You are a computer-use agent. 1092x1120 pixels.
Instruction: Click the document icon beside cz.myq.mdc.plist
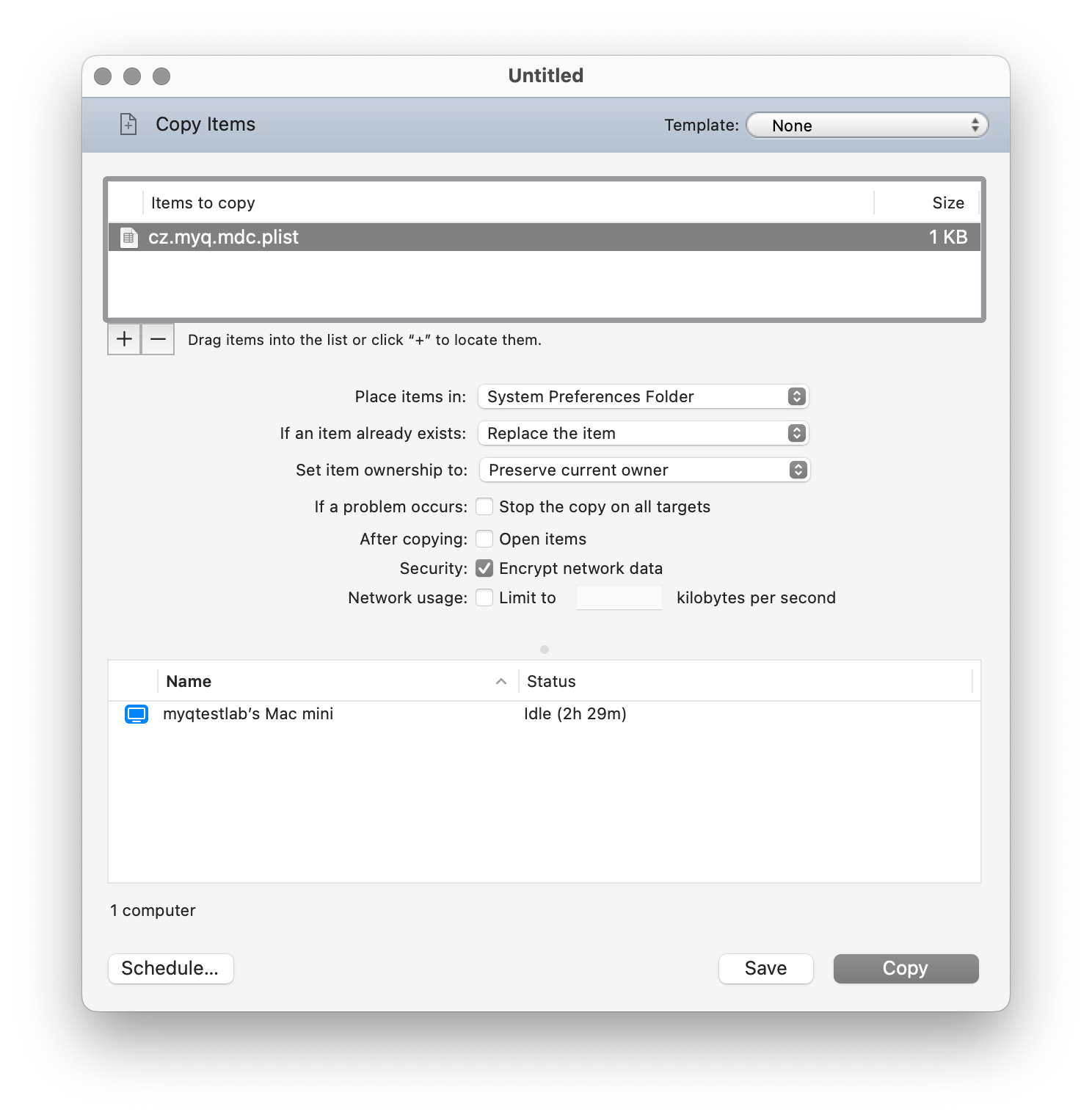point(128,236)
